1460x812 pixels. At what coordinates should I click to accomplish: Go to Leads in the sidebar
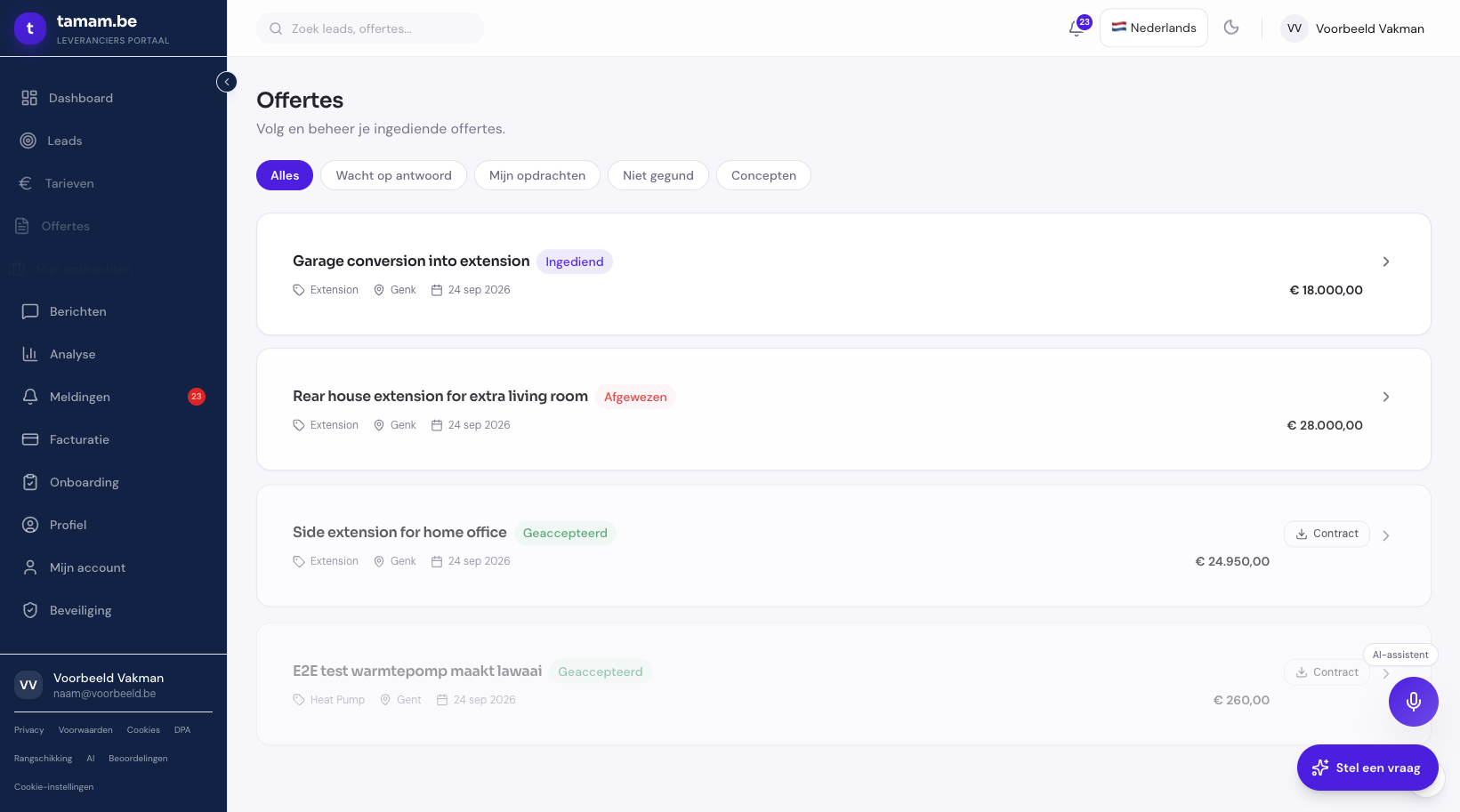113,141
